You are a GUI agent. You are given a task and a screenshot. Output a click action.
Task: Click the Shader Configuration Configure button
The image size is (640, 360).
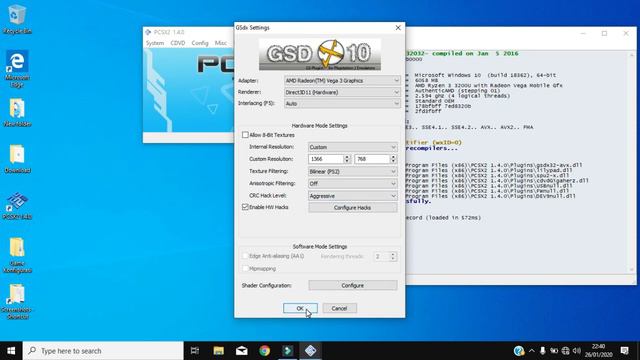[x=353, y=285]
